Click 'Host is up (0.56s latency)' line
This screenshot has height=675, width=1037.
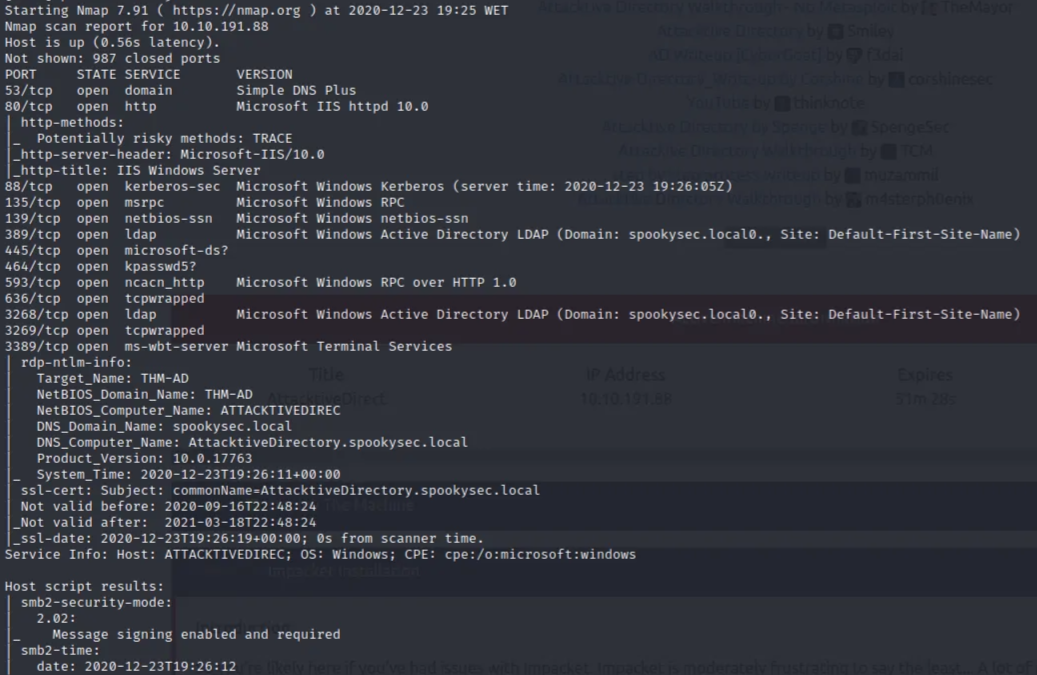pos(112,42)
